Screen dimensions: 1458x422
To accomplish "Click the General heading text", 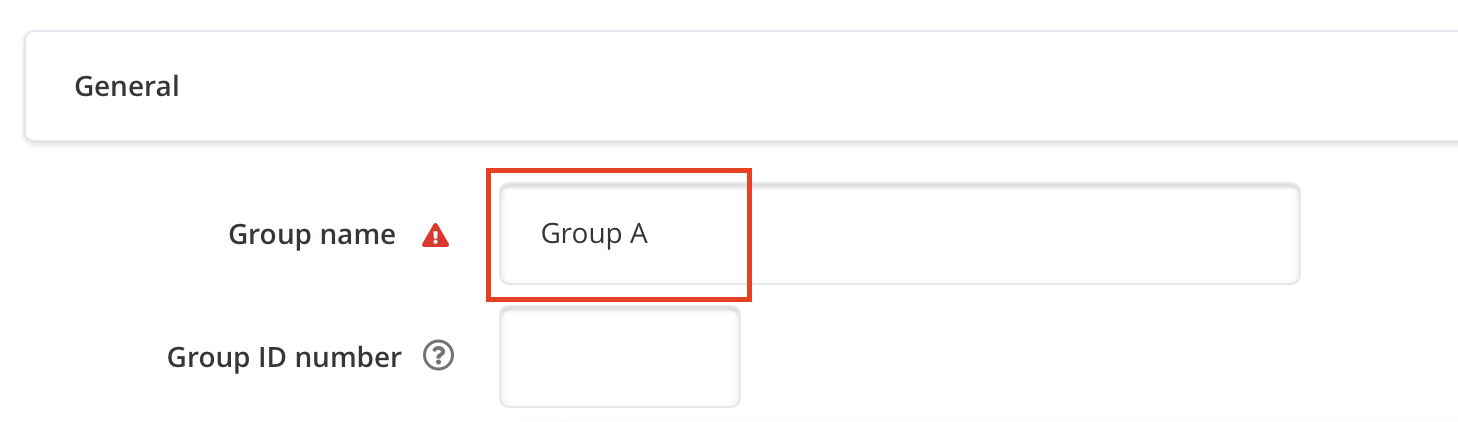I will tap(127, 86).
